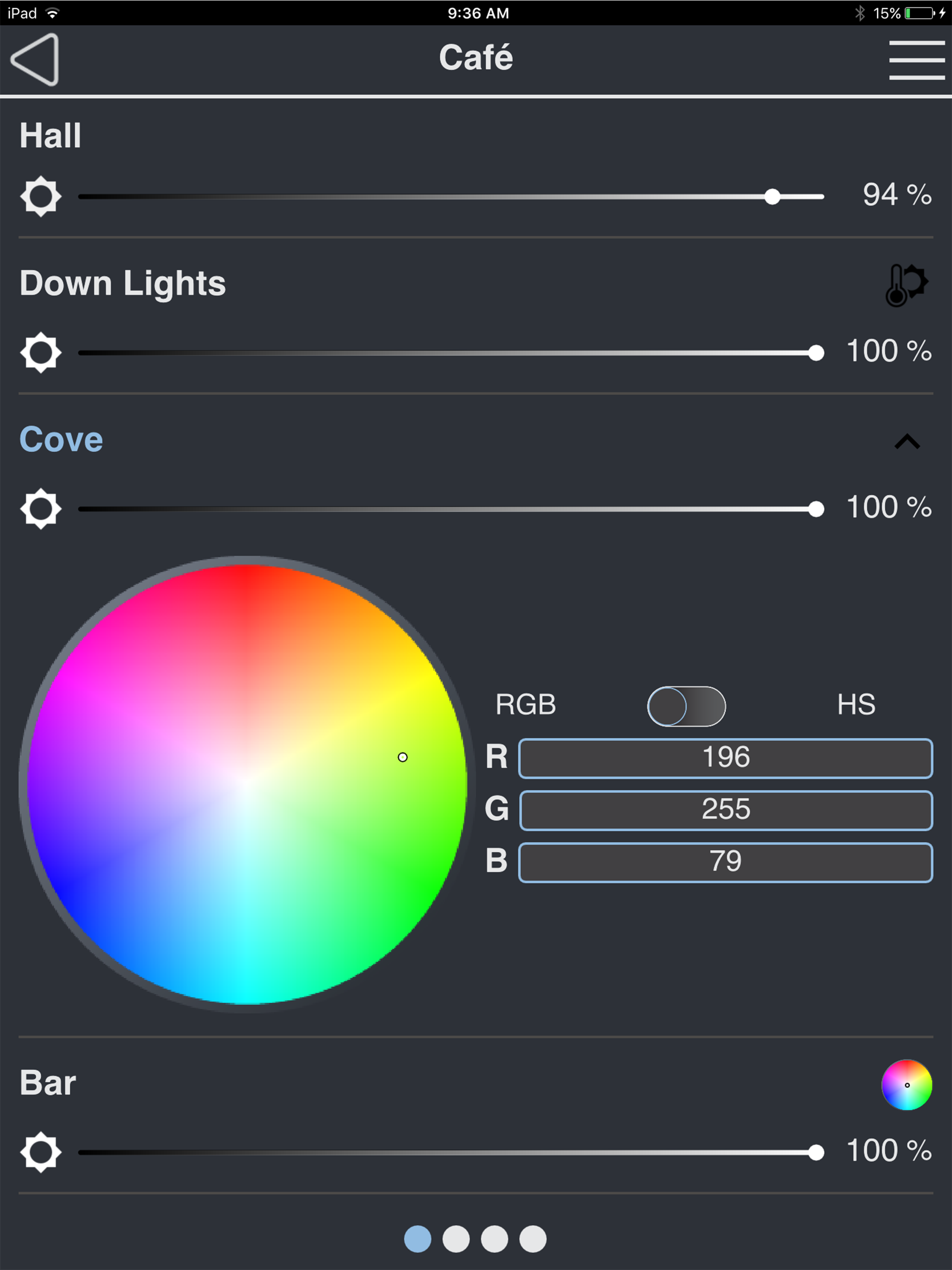Screen dimensions: 952x1270
Task: Edit the B value field
Action: 725,862
